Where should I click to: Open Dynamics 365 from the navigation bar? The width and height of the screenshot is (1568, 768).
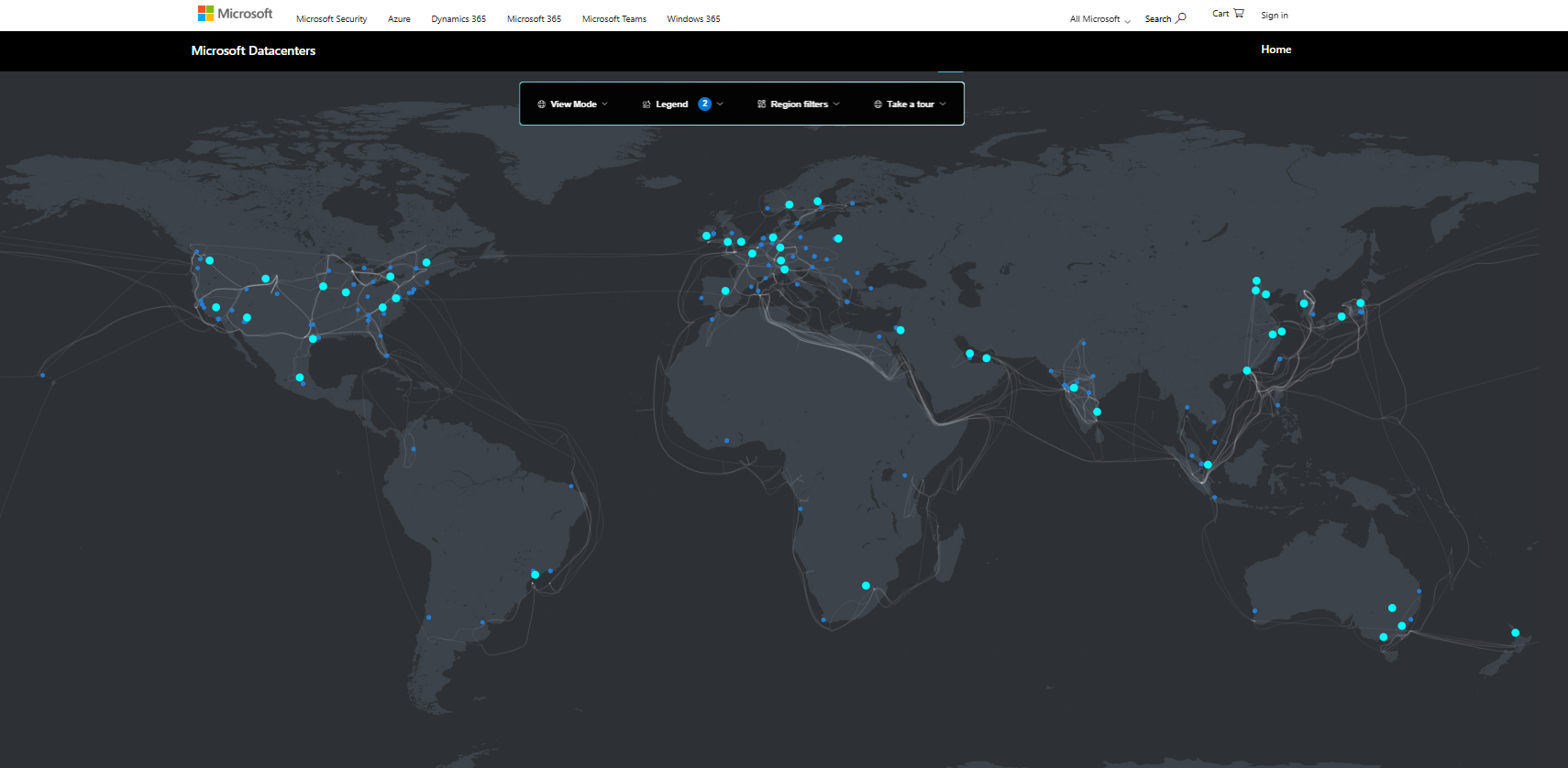click(458, 19)
